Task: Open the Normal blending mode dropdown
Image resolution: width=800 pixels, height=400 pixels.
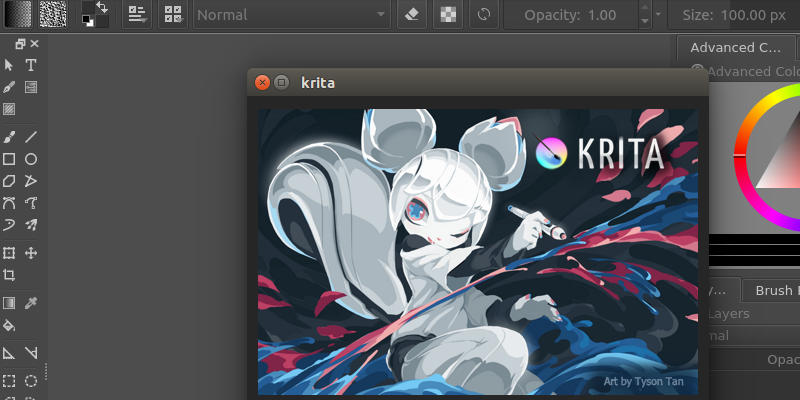Action: [x=291, y=15]
